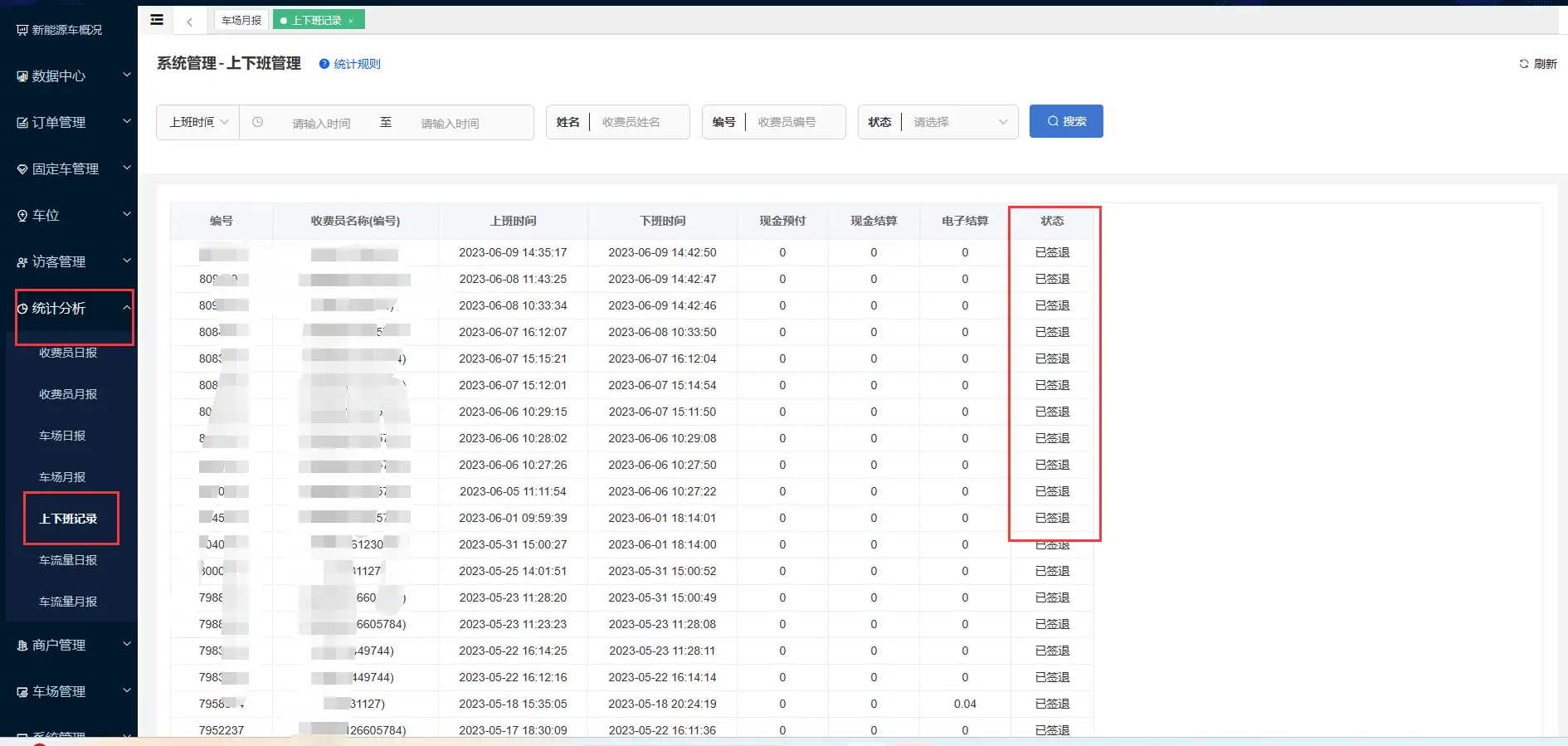Click the 新能源车概况 sidebar icon
The height and width of the screenshot is (746, 1568).
pos(22,30)
